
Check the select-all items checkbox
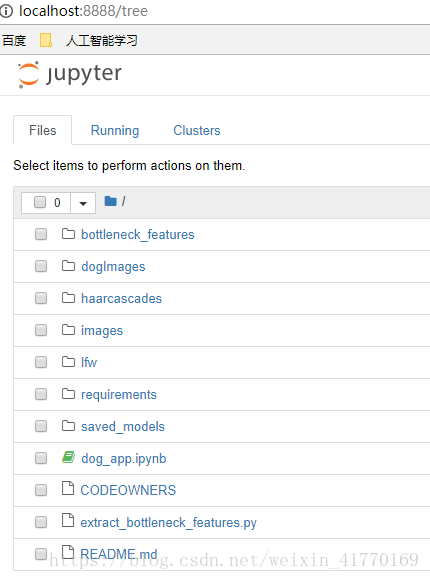pyautogui.click(x=40, y=202)
